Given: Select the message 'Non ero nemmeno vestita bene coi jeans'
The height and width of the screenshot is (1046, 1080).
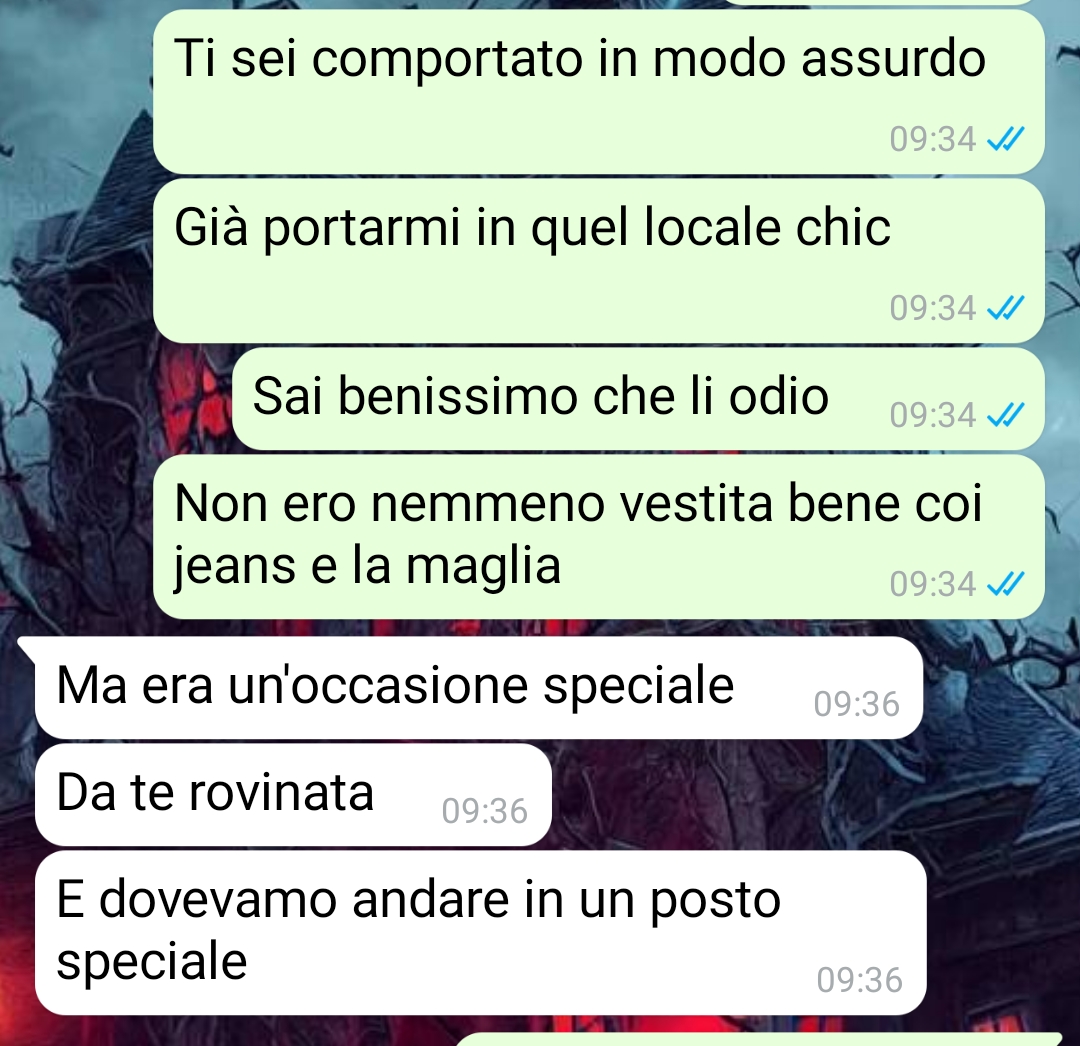Looking at the screenshot, I should 599,536.
